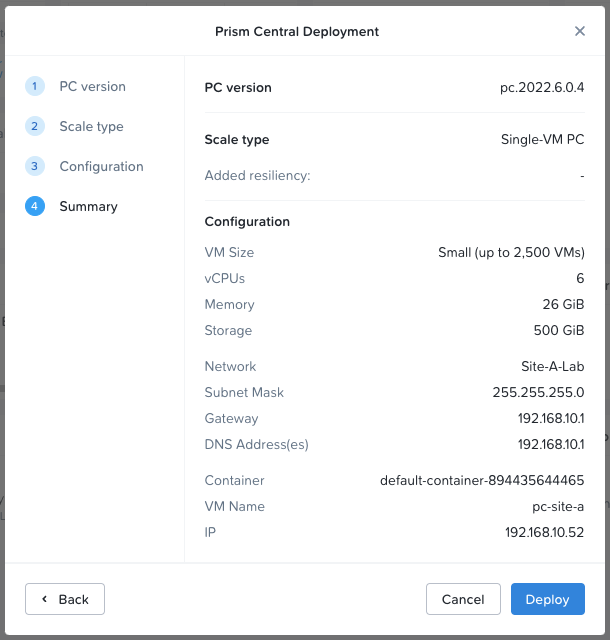610x640 pixels.
Task: Cancel the deployment wizard
Action: click(462, 599)
